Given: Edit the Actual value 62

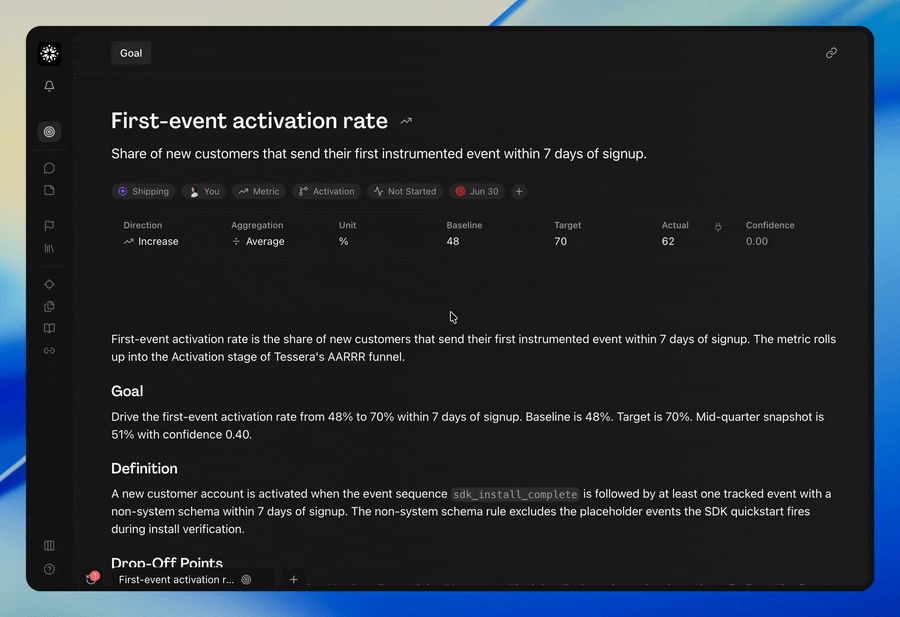Looking at the screenshot, I should (668, 242).
